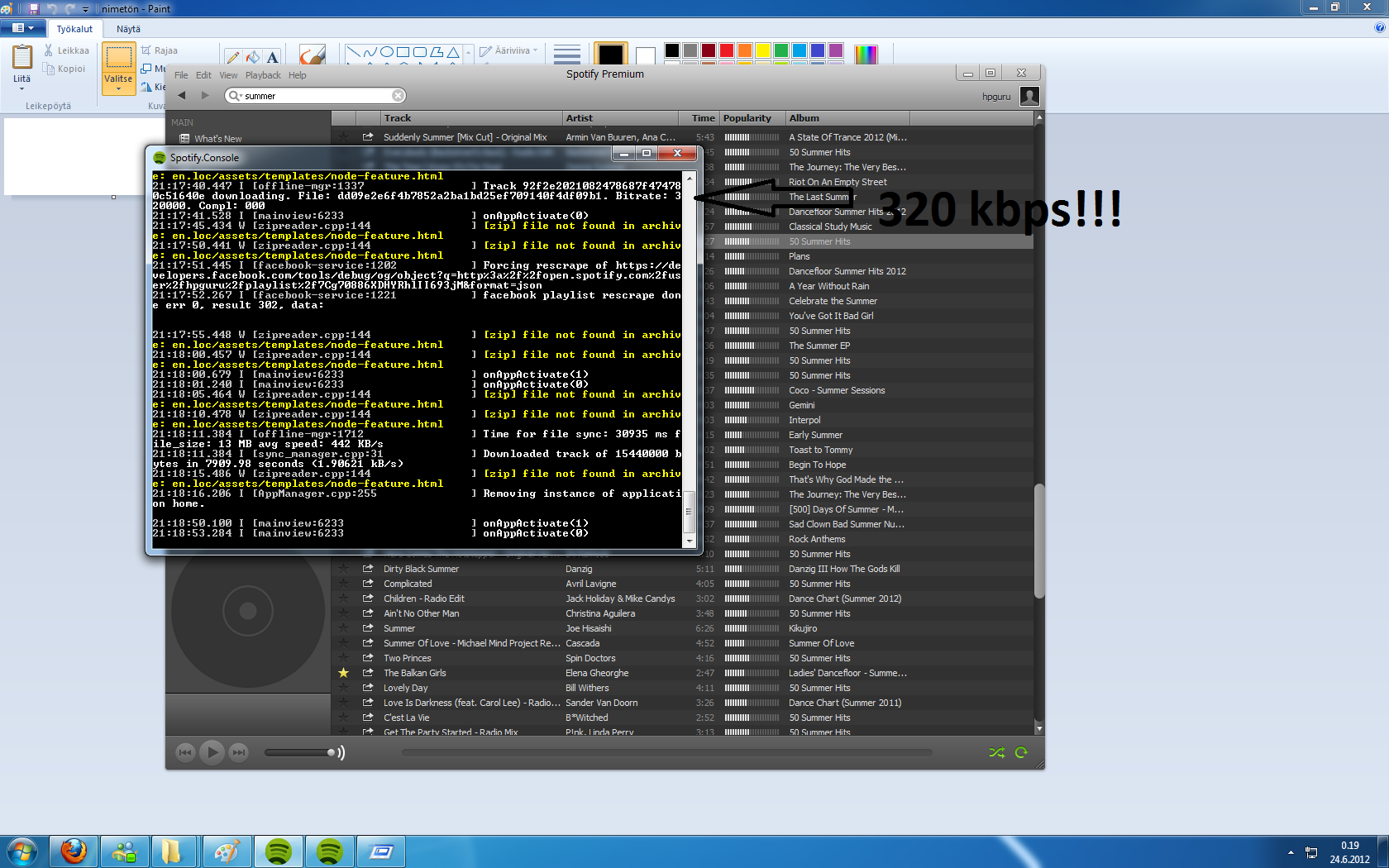Open Spotify's File menu
The width and height of the screenshot is (1389, 868).
click(x=181, y=75)
